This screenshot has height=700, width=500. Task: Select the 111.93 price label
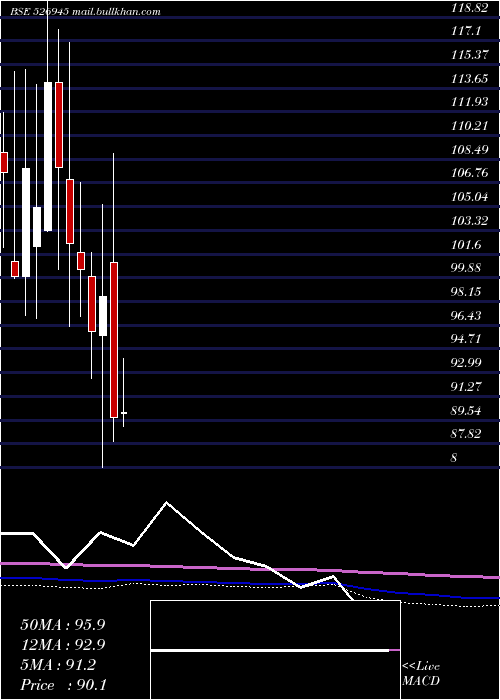pos(469,102)
